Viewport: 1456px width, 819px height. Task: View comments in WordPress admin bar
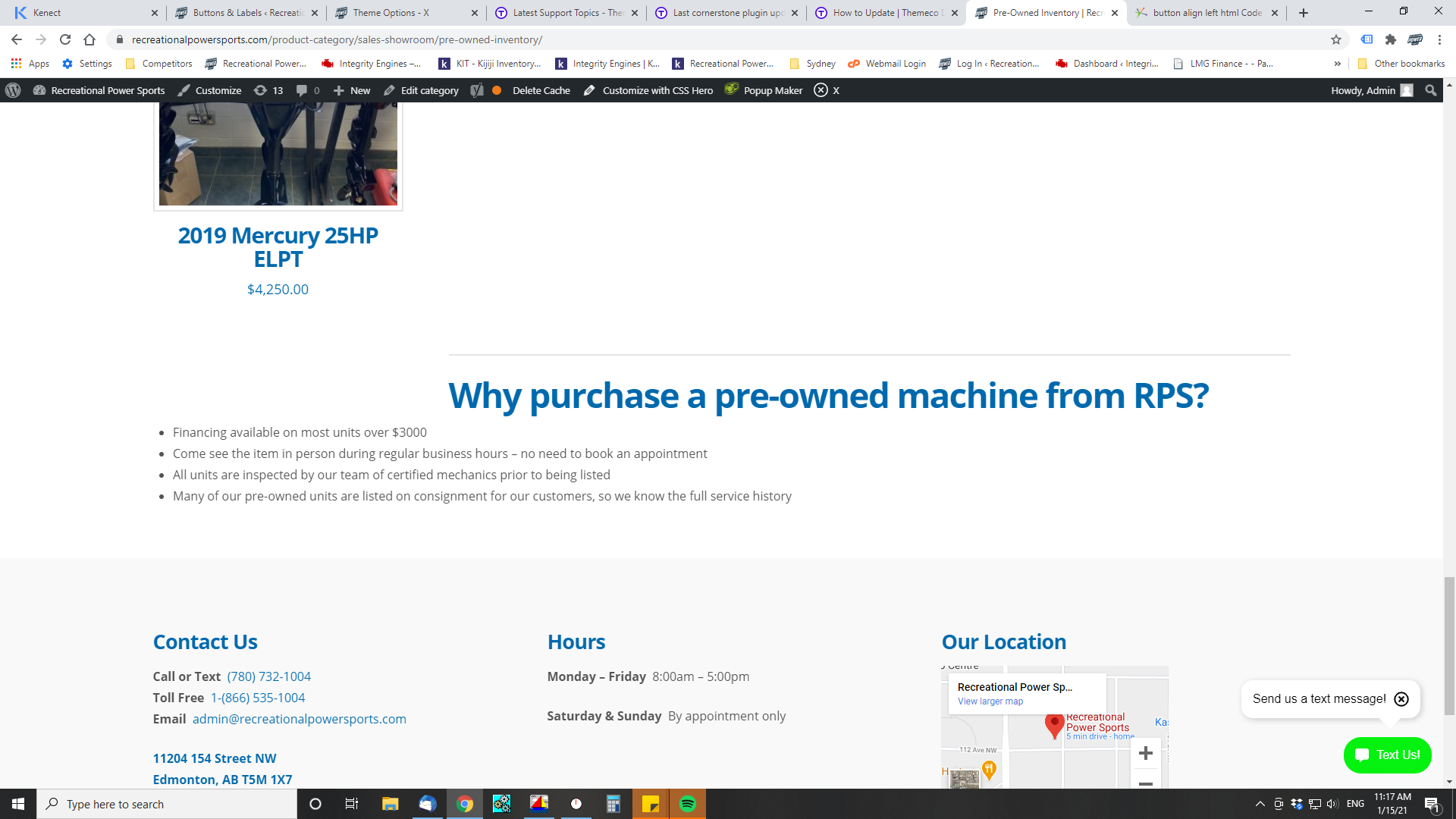(308, 90)
